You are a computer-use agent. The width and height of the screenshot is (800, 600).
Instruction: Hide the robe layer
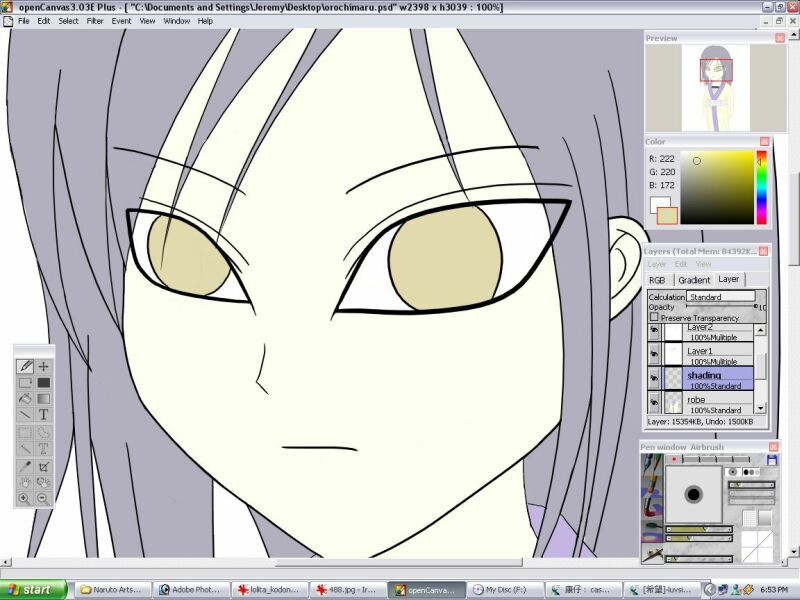[x=654, y=403]
